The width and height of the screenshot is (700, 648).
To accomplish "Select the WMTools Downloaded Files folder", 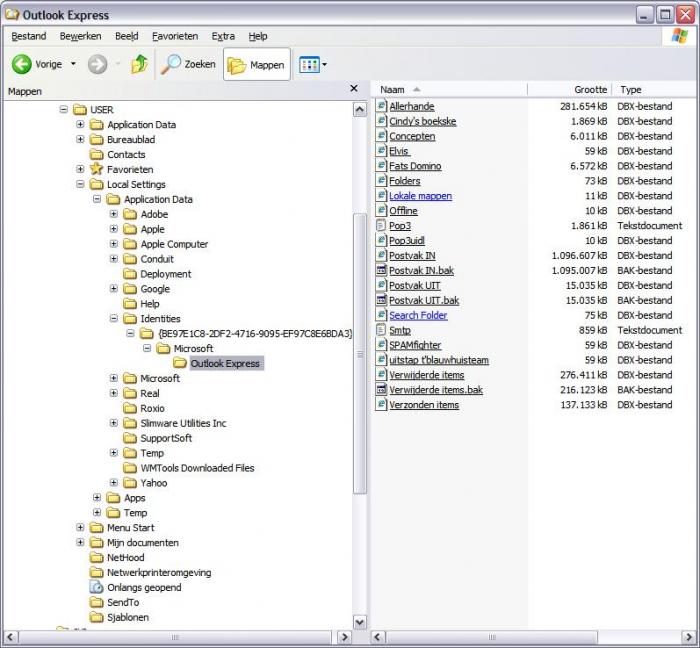I will coord(197,468).
